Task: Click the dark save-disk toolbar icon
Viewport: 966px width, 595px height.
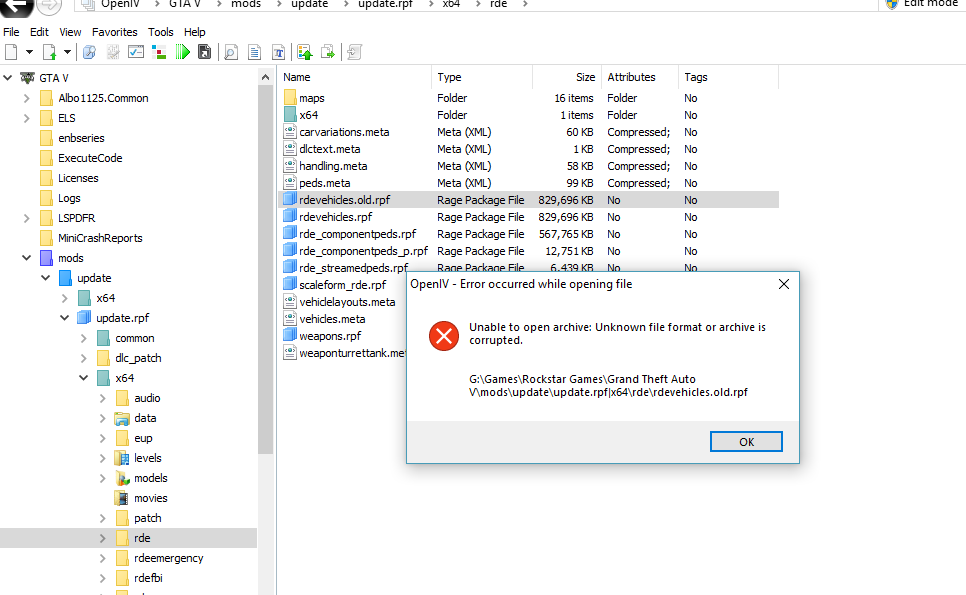Action: pos(204,52)
